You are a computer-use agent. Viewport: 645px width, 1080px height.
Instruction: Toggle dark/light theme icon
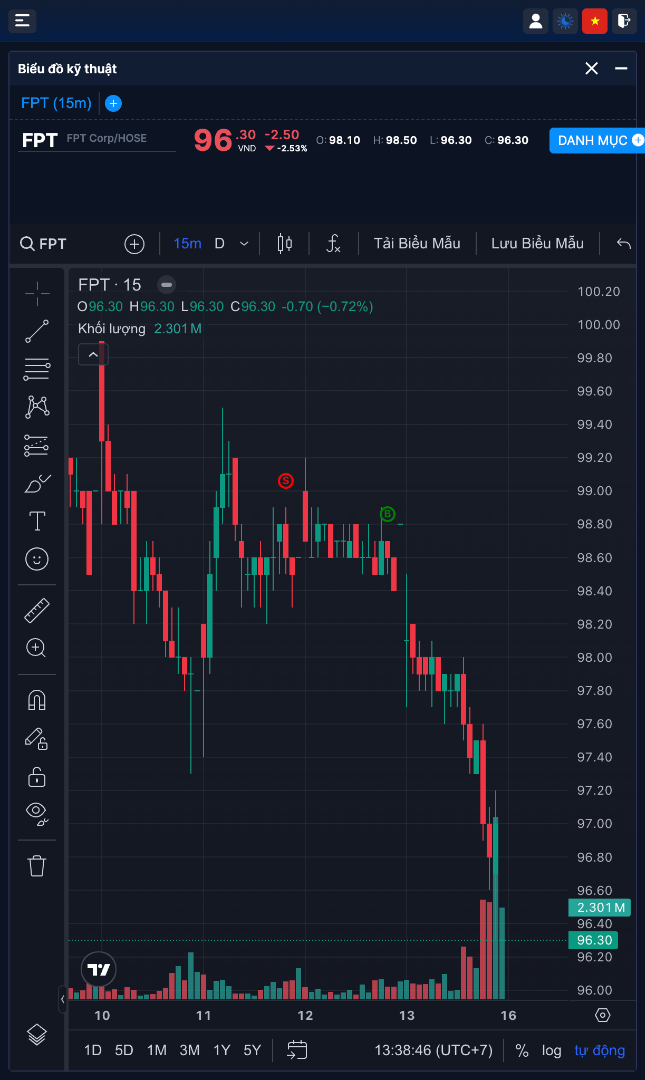pyautogui.click(x=565, y=21)
